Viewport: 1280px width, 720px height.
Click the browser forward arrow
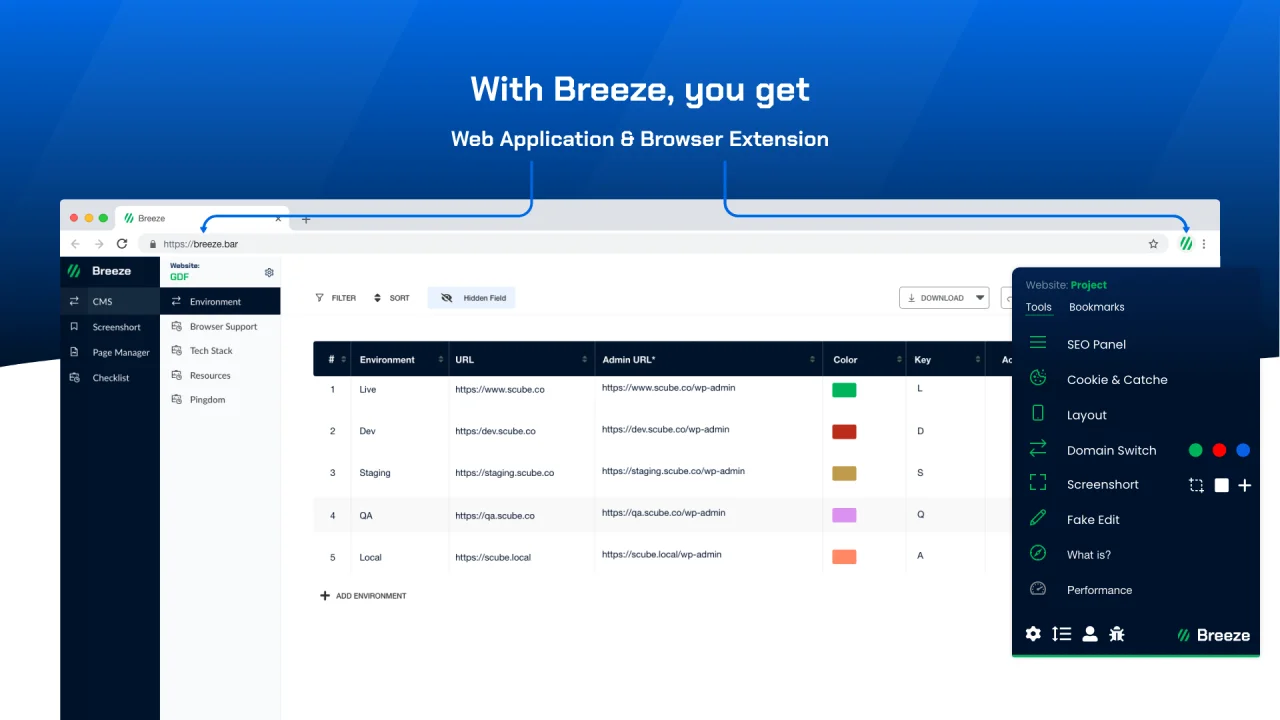(x=99, y=243)
